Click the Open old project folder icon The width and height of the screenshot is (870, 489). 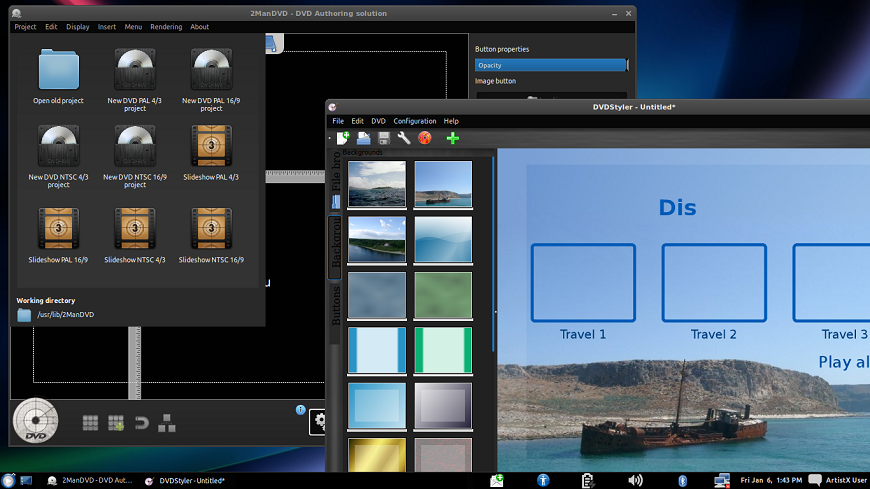(58, 71)
